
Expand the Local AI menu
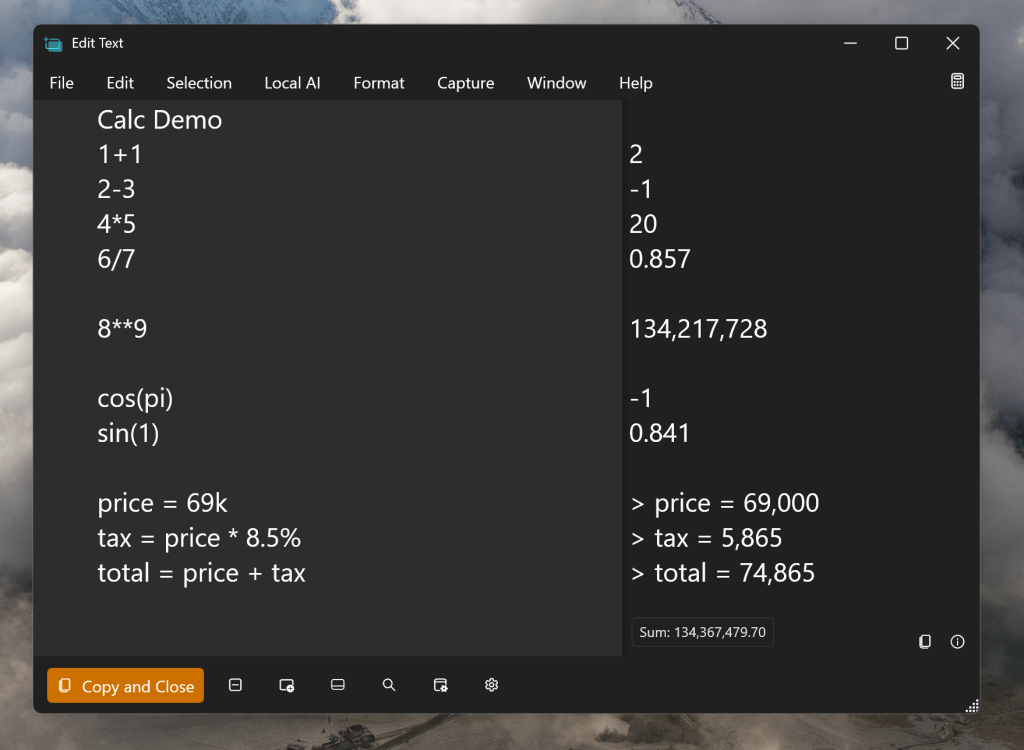[x=292, y=83]
